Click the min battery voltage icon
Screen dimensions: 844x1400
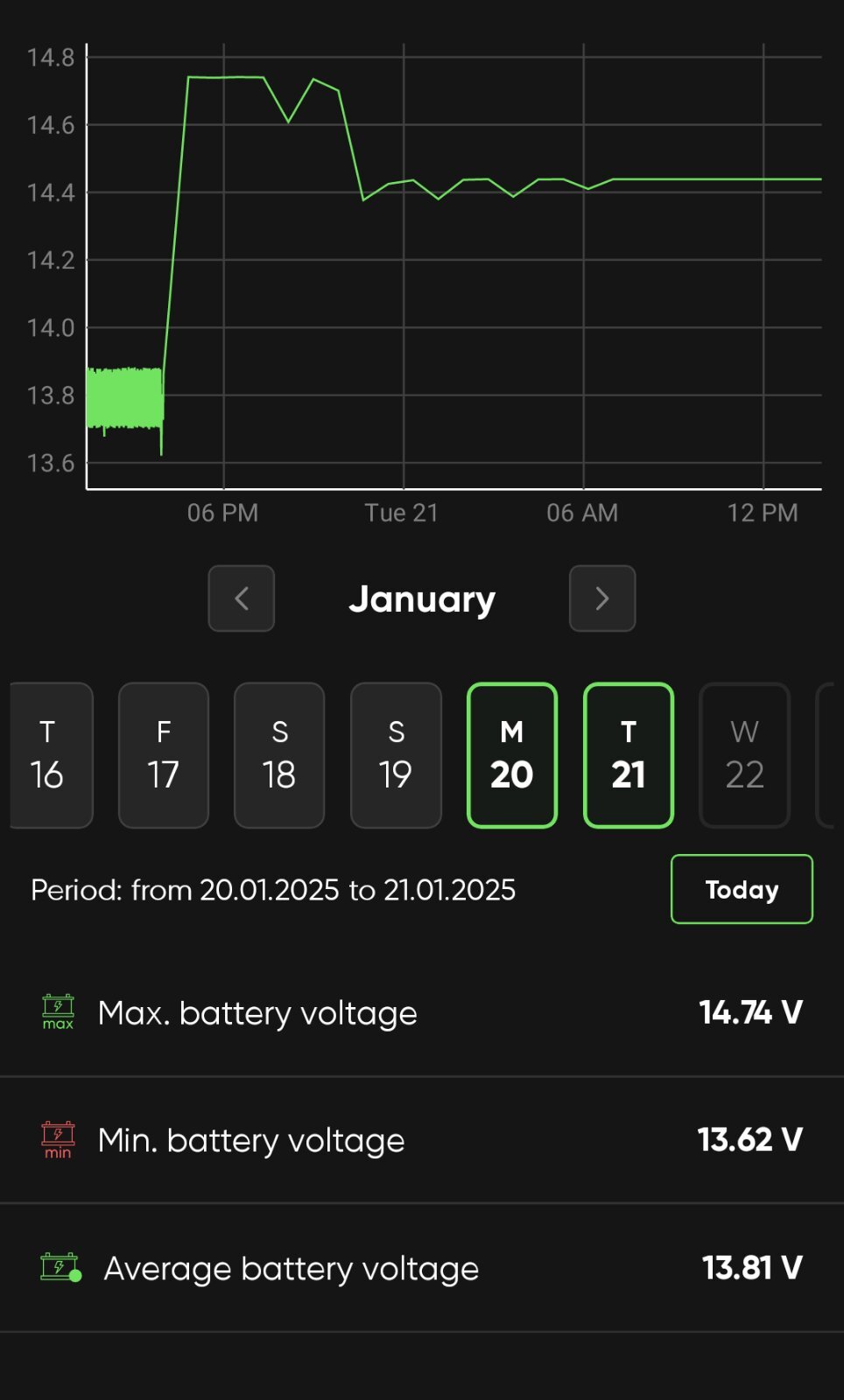58,1140
